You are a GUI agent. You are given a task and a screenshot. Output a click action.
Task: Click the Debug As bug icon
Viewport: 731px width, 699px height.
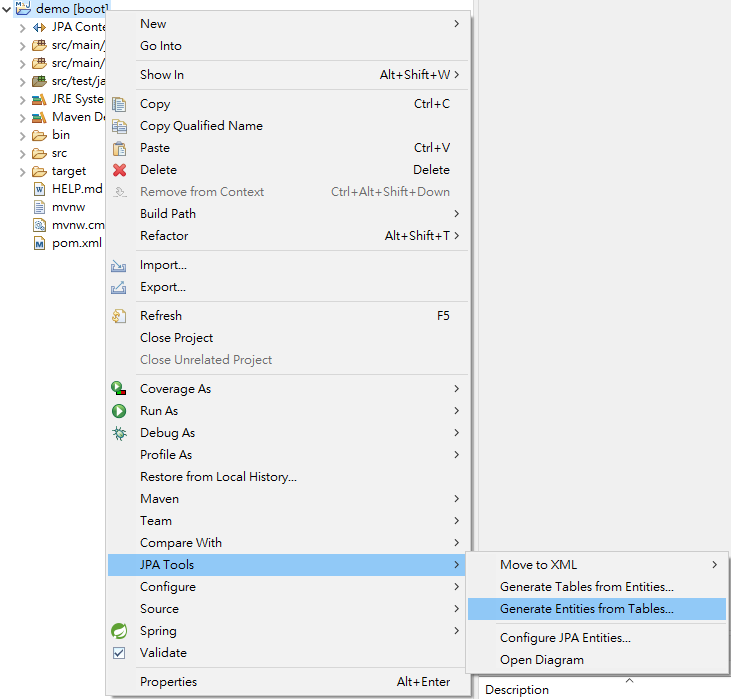[120, 433]
